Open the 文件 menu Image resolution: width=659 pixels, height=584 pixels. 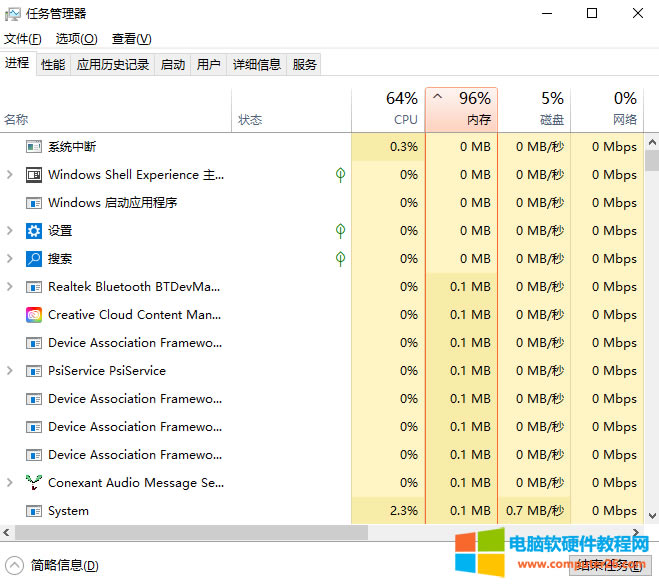23,39
